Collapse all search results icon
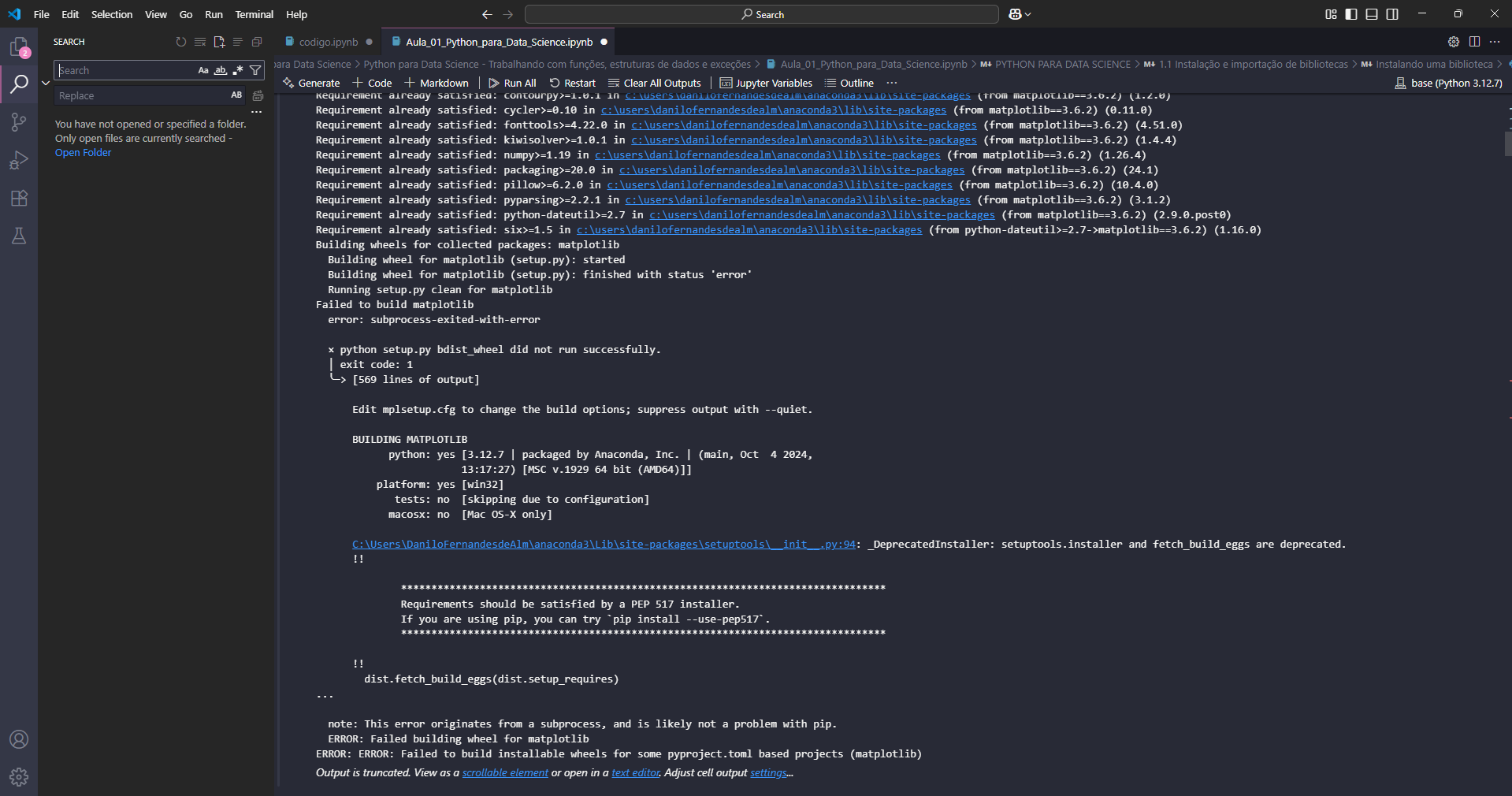1512x796 pixels. (257, 42)
